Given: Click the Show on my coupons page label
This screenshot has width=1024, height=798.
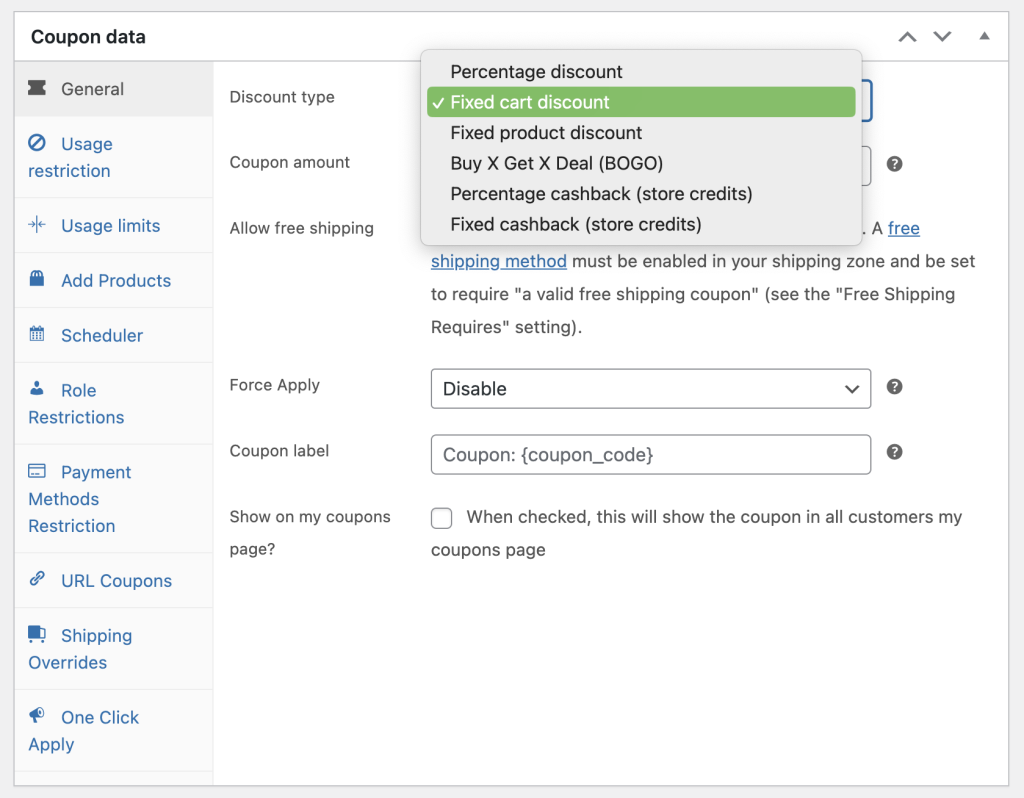Looking at the screenshot, I should click(x=310, y=533).
